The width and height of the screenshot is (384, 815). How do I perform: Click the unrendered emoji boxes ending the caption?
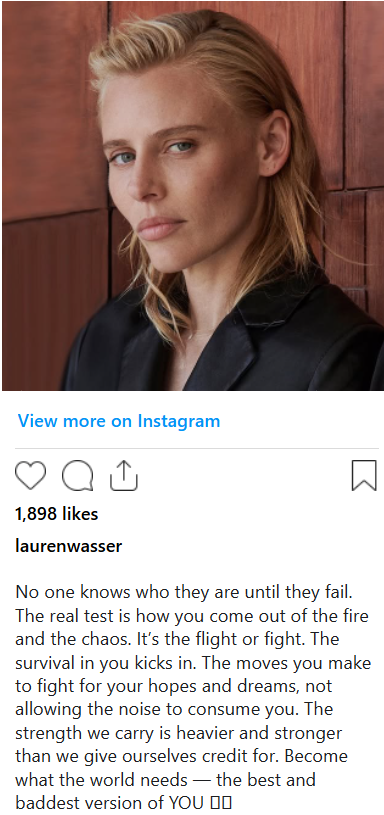point(220,804)
